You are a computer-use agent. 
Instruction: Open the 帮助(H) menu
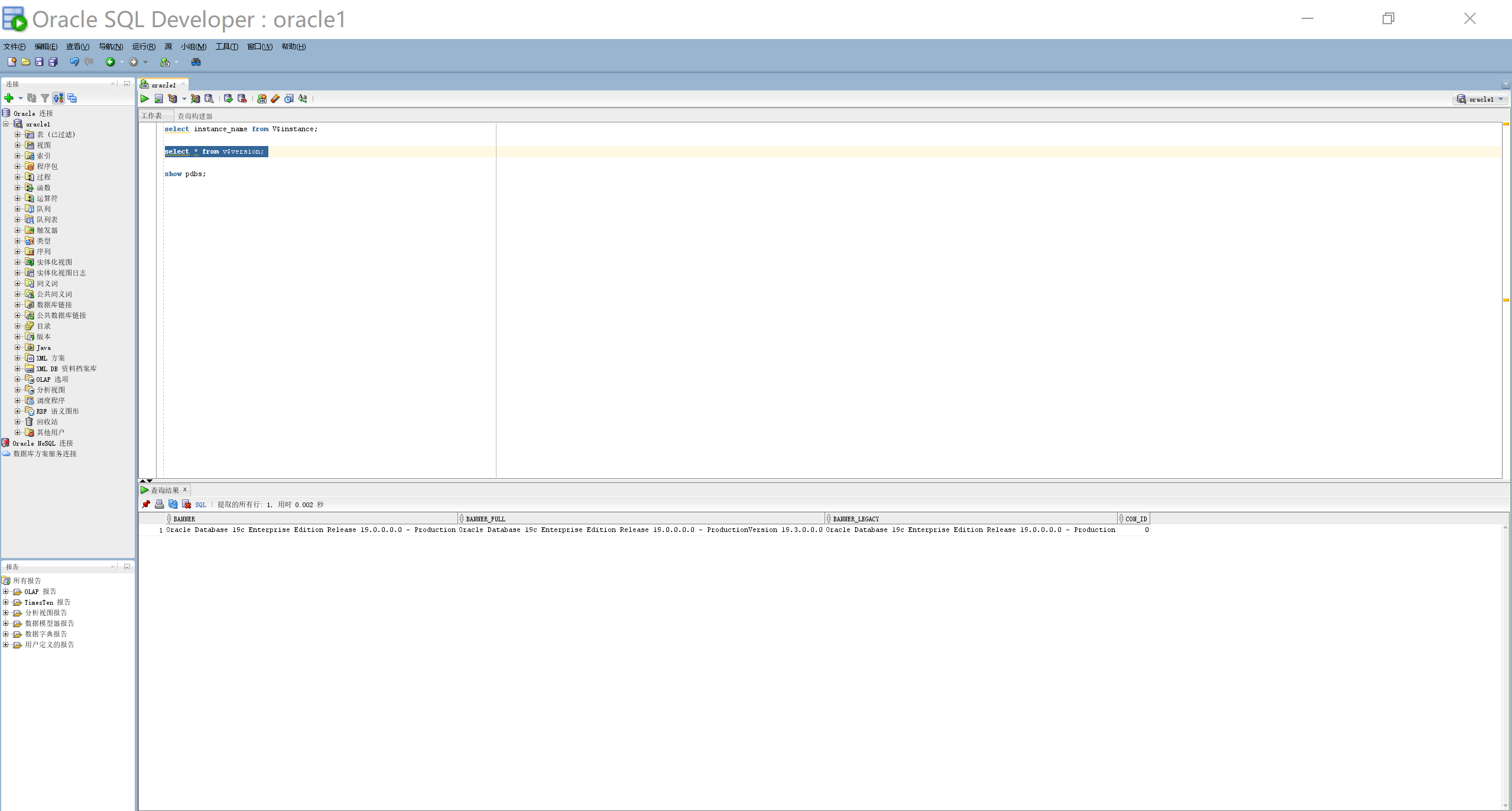(x=293, y=47)
